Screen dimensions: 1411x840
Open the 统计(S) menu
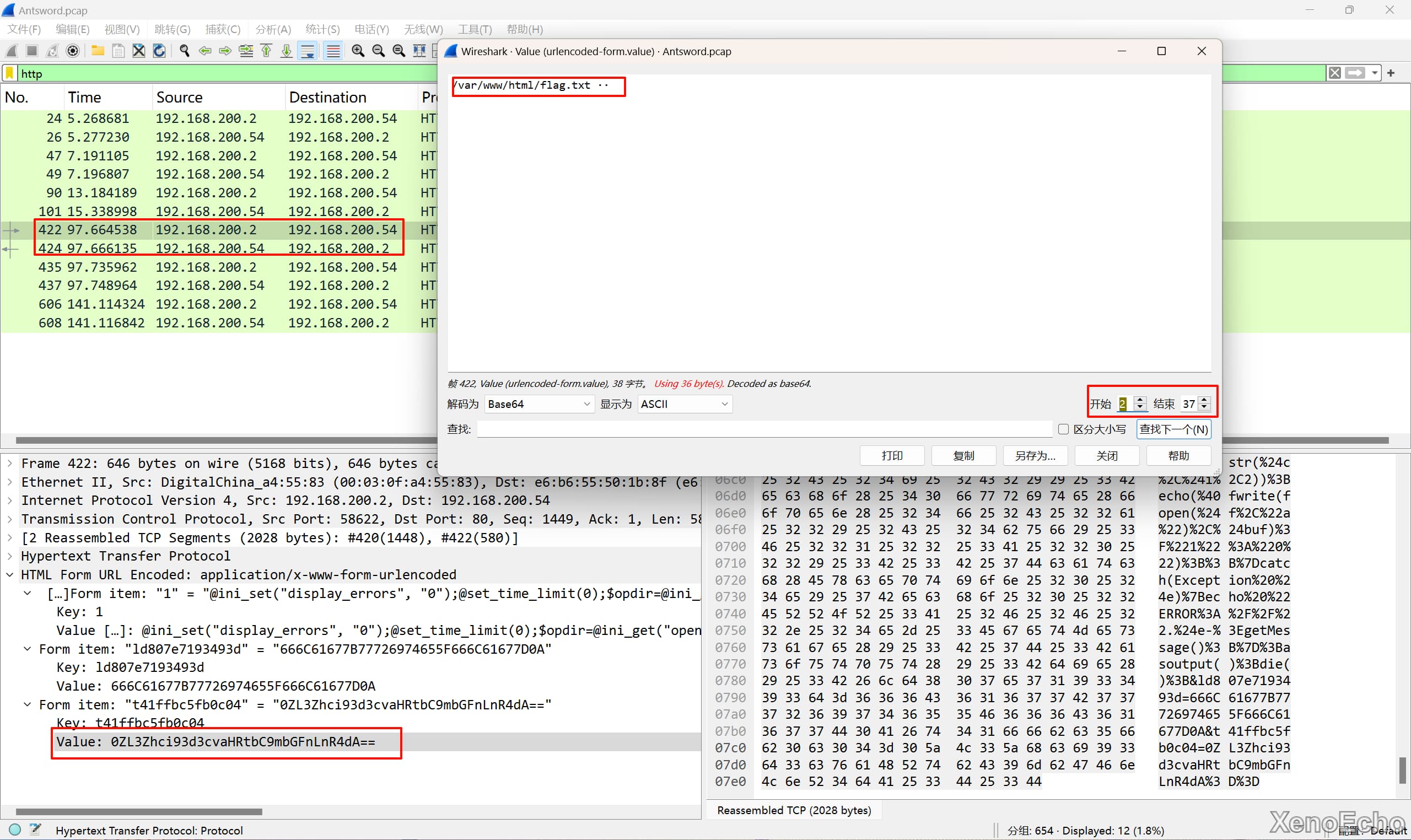pyautogui.click(x=322, y=29)
